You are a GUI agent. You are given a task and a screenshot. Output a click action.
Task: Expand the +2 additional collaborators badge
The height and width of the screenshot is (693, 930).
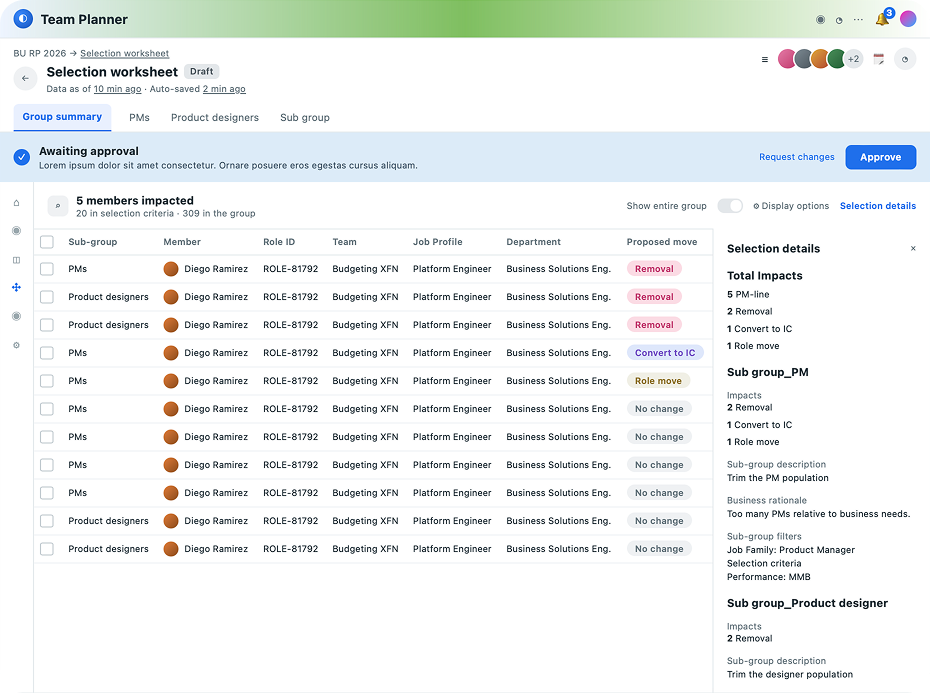click(x=853, y=59)
